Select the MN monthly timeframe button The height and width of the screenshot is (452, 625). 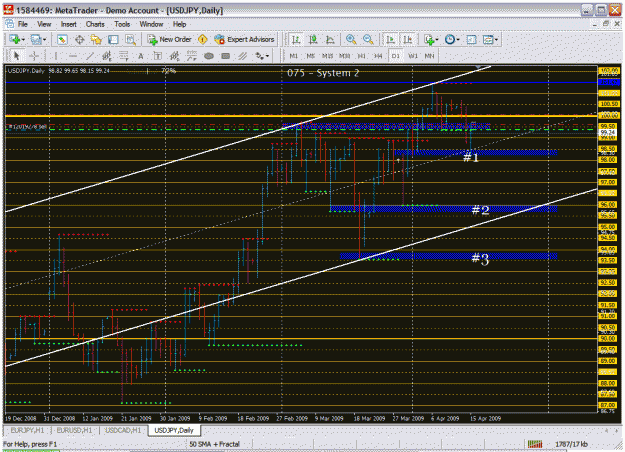tap(429, 56)
